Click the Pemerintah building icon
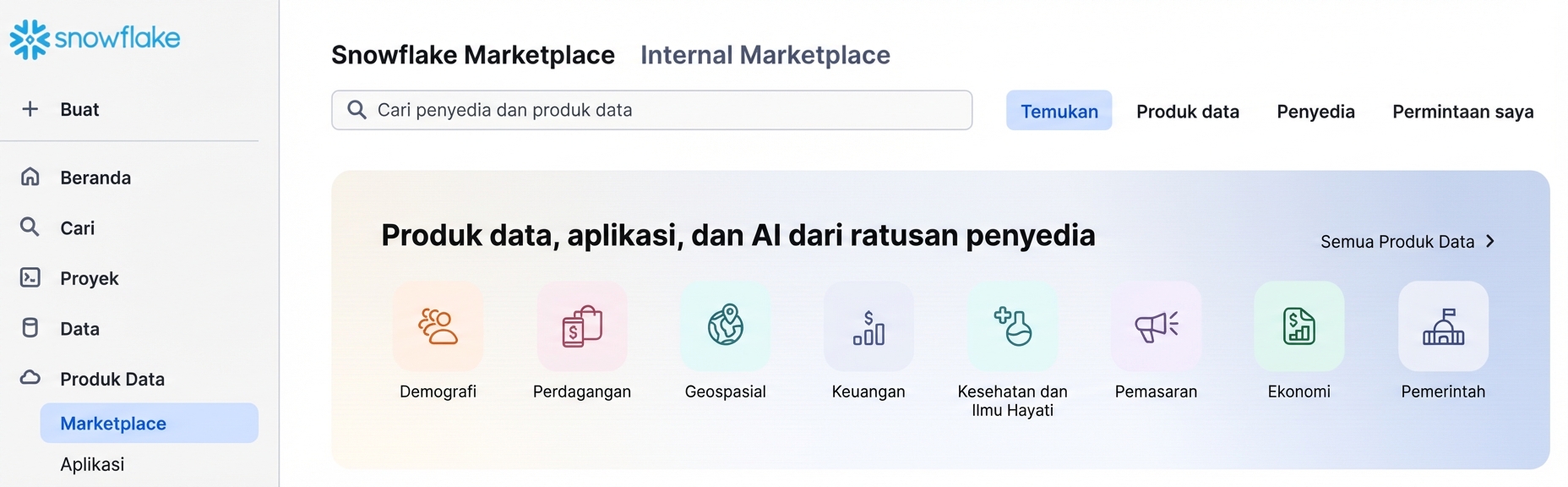 click(x=1443, y=326)
